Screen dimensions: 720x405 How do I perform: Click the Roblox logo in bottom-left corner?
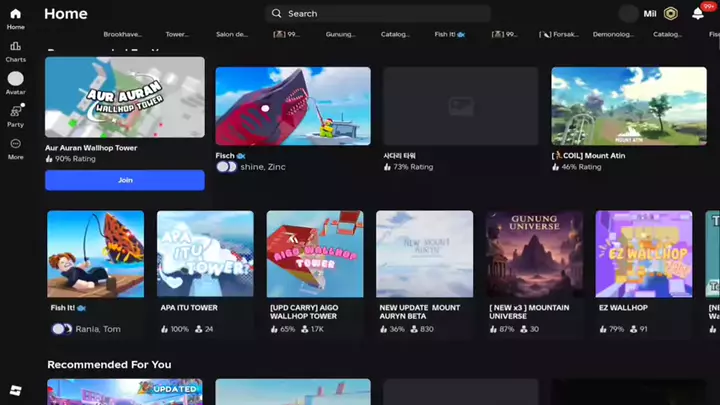[x=15, y=389]
